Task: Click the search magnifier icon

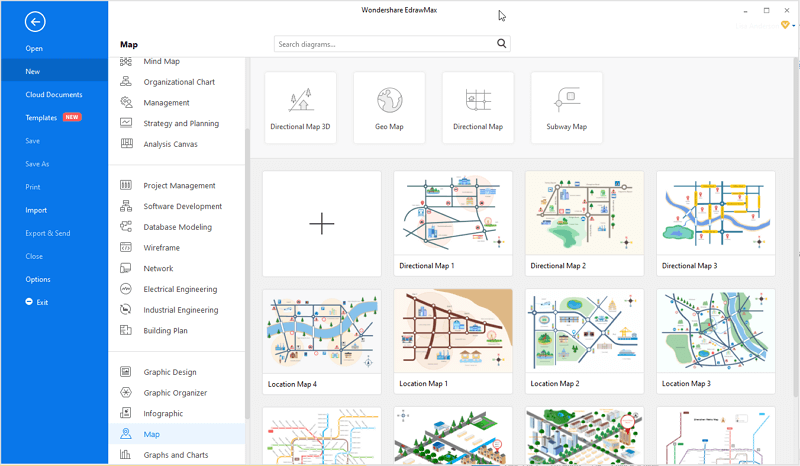Action: 502,43
